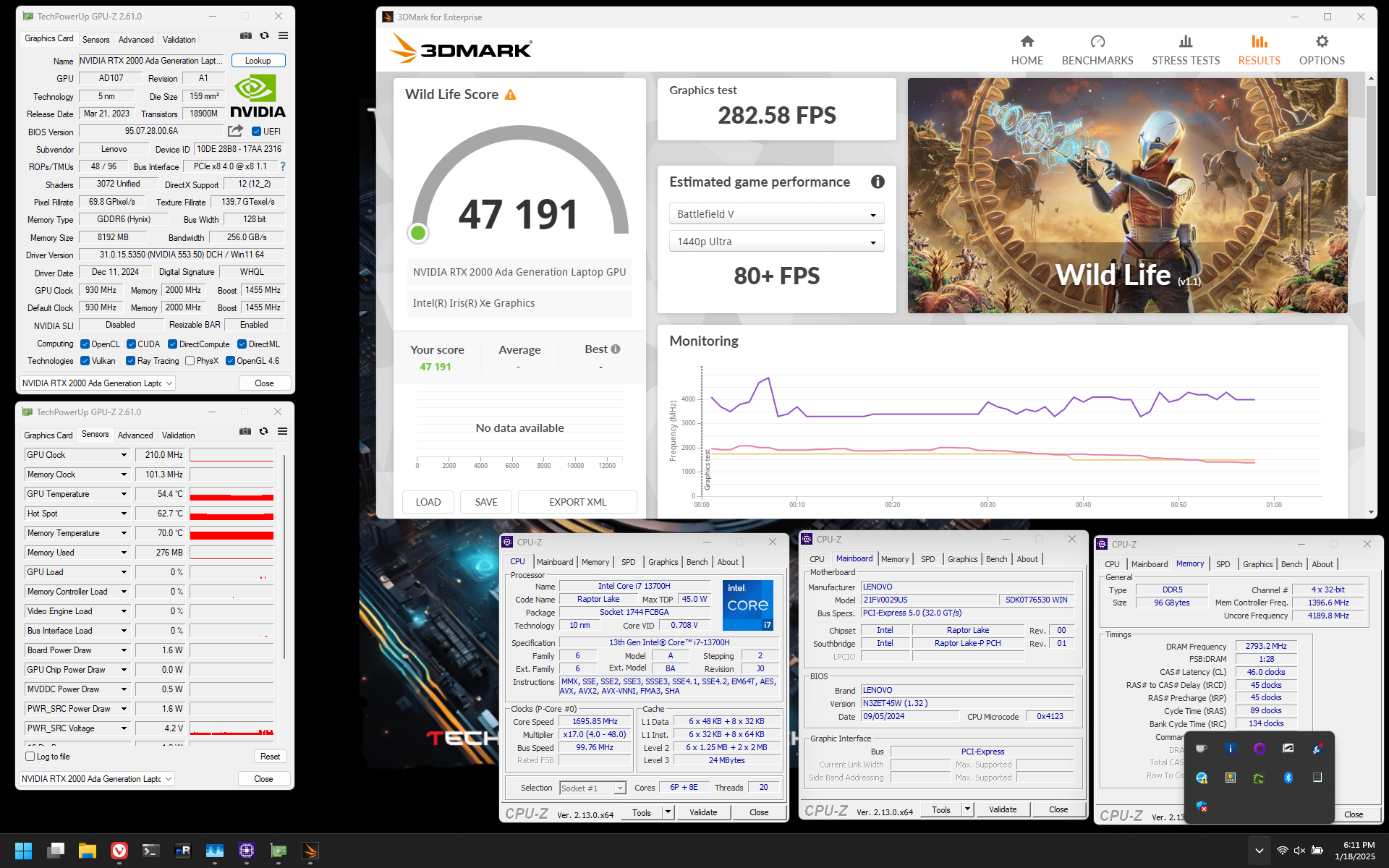
Task: Open the hamburger menu in GPU-Z Sensors window
Action: point(283,431)
